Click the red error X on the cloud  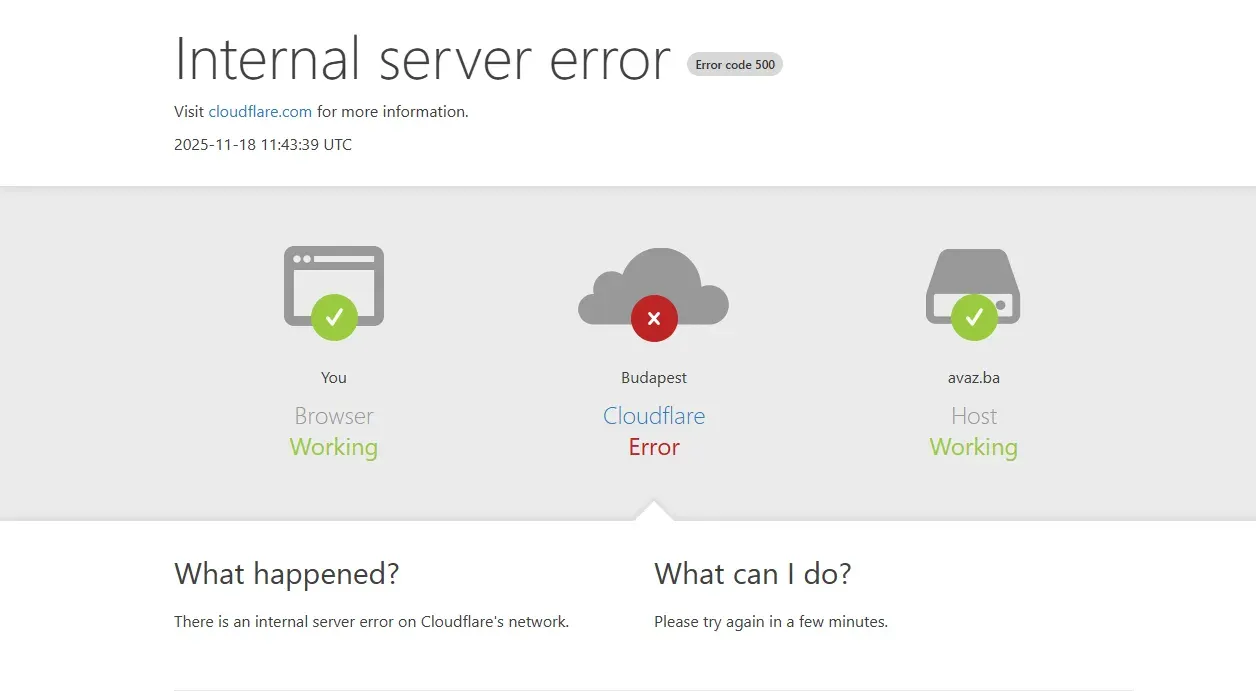tap(653, 318)
